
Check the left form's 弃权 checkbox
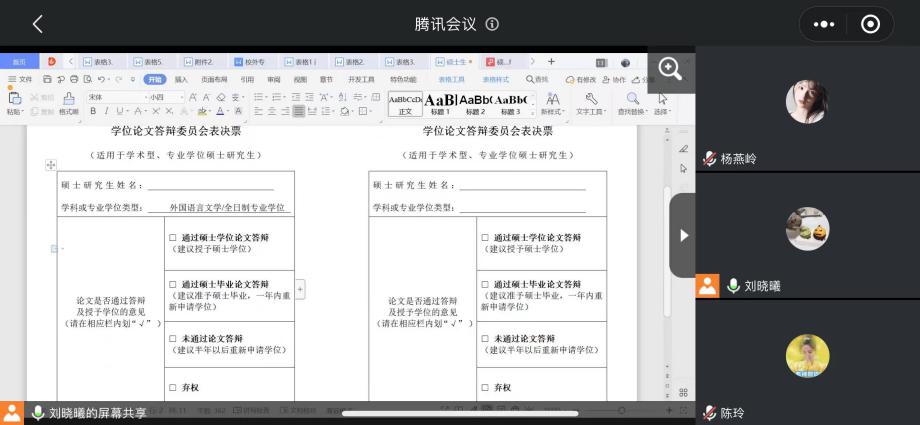[x=172, y=387]
